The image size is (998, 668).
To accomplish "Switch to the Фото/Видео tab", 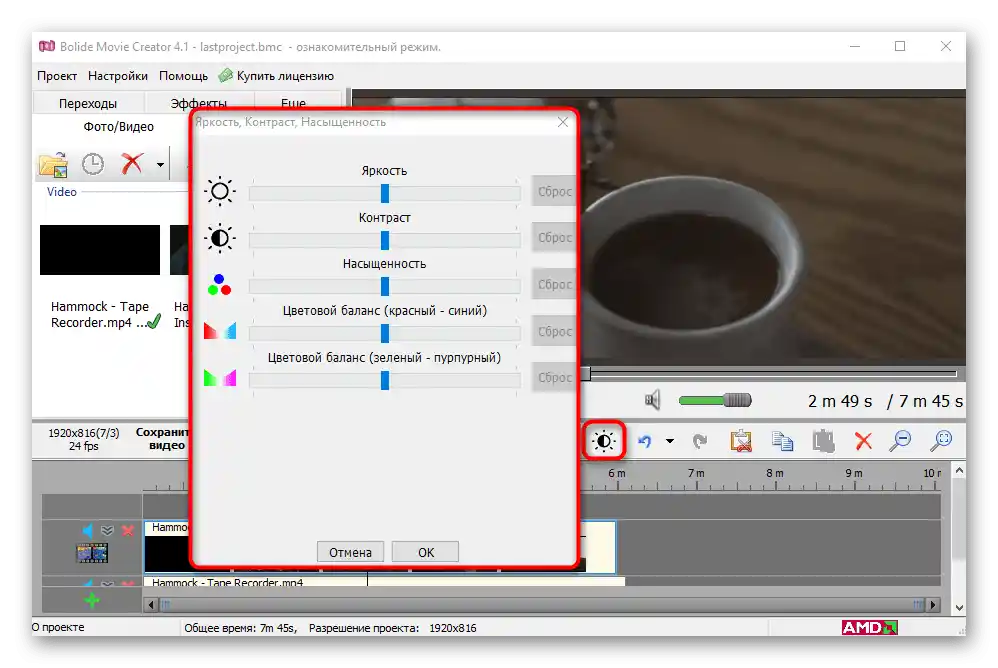I will pos(118,127).
